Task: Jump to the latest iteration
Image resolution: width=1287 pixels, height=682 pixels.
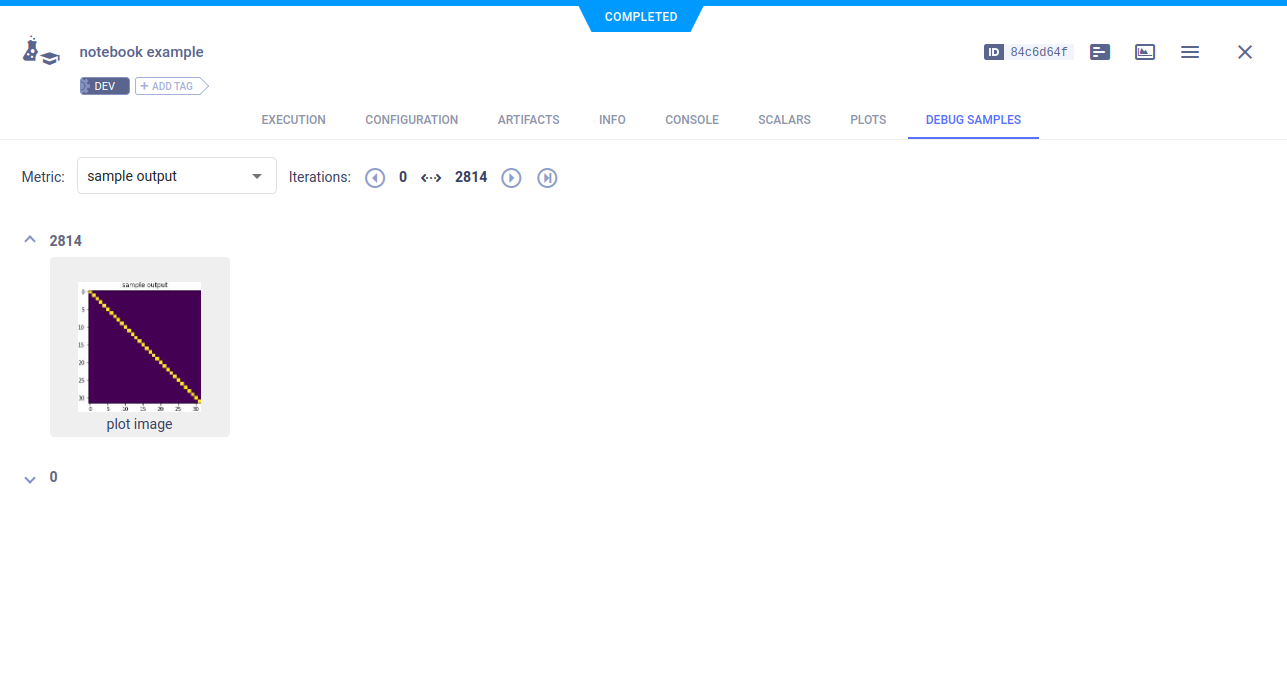Action: coord(547,178)
